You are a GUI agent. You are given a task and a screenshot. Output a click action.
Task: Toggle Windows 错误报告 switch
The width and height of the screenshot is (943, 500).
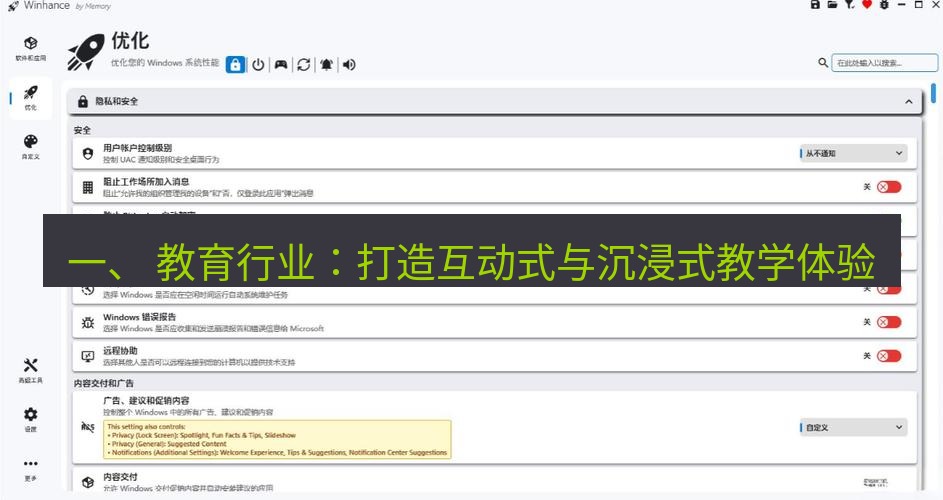(889, 323)
